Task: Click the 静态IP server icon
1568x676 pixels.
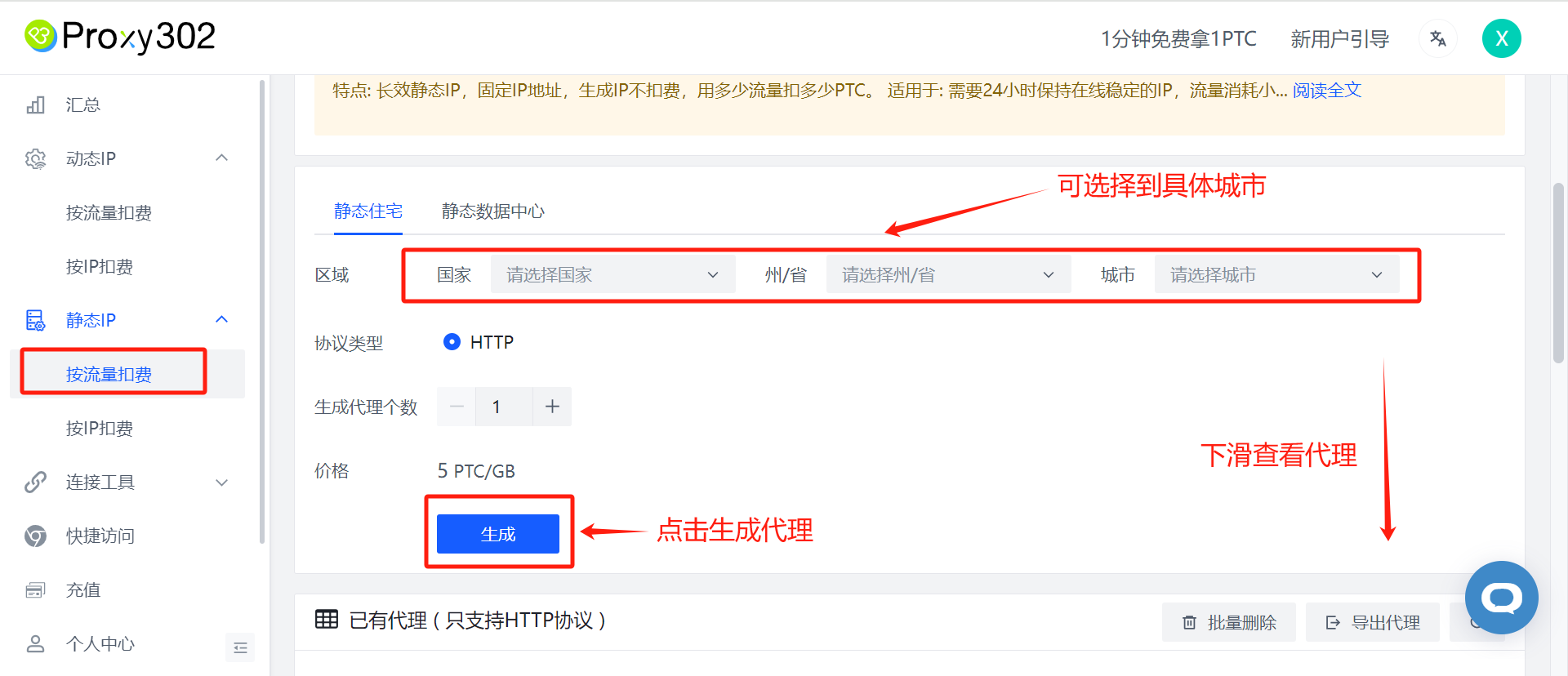Action: [x=35, y=320]
